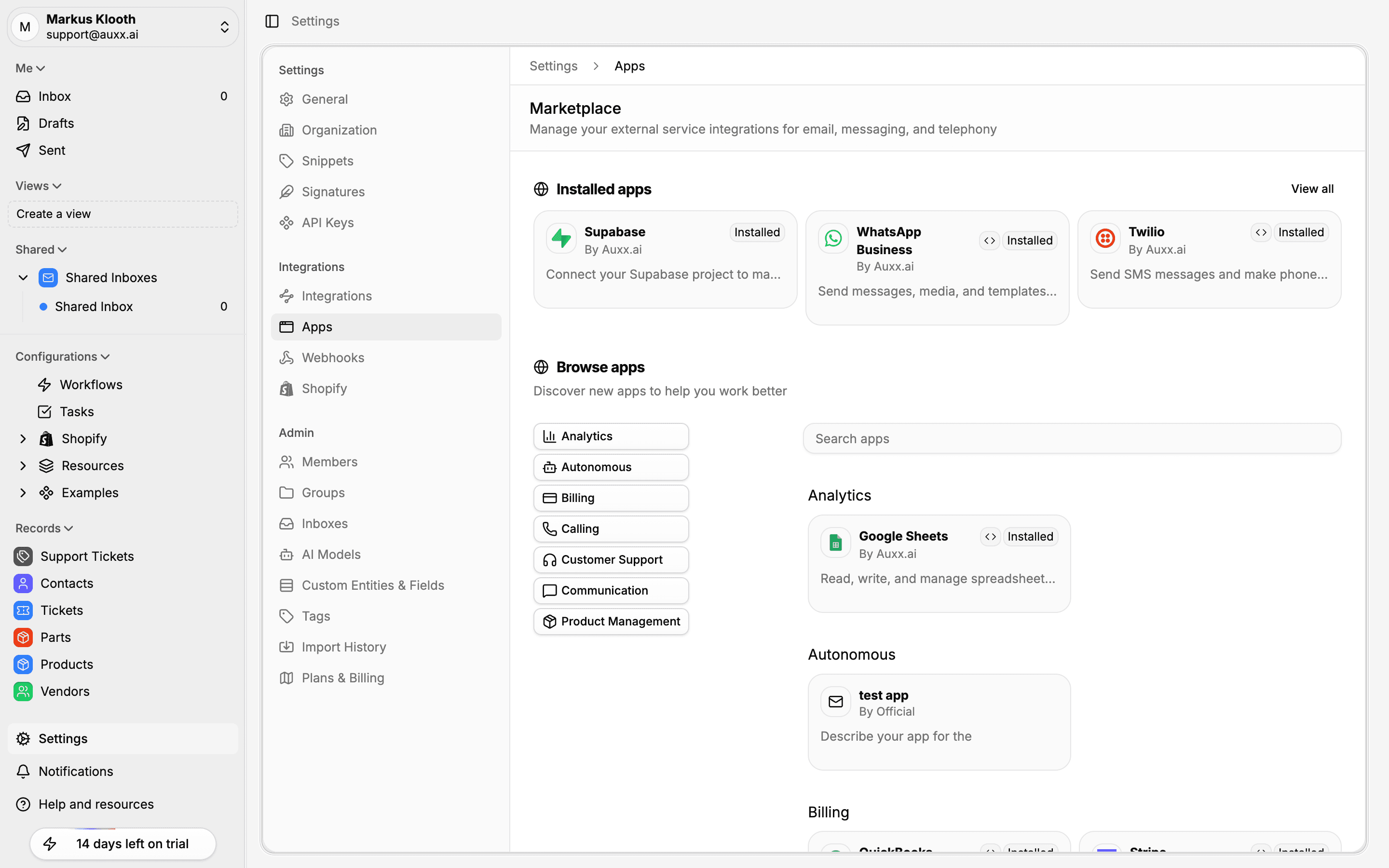Open Contacts records
The width and height of the screenshot is (1389, 868).
[x=122, y=583]
